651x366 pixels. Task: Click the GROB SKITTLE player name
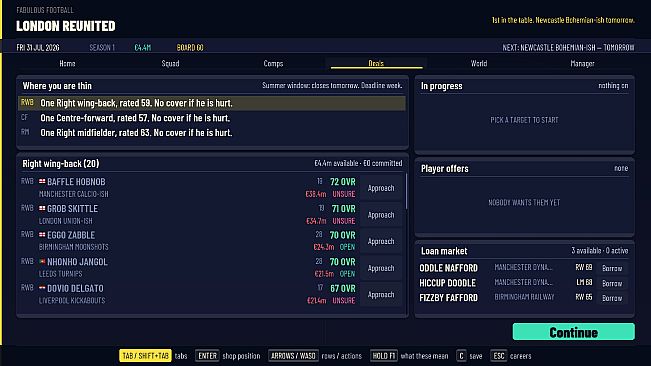[x=72, y=209]
